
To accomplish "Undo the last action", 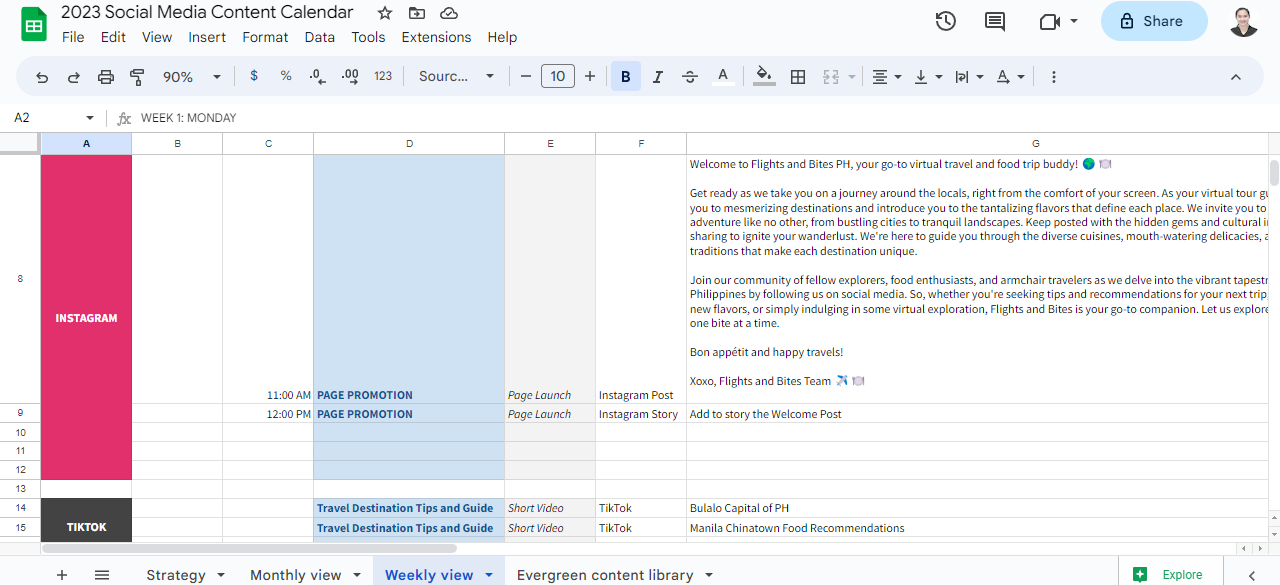I will tap(42, 77).
